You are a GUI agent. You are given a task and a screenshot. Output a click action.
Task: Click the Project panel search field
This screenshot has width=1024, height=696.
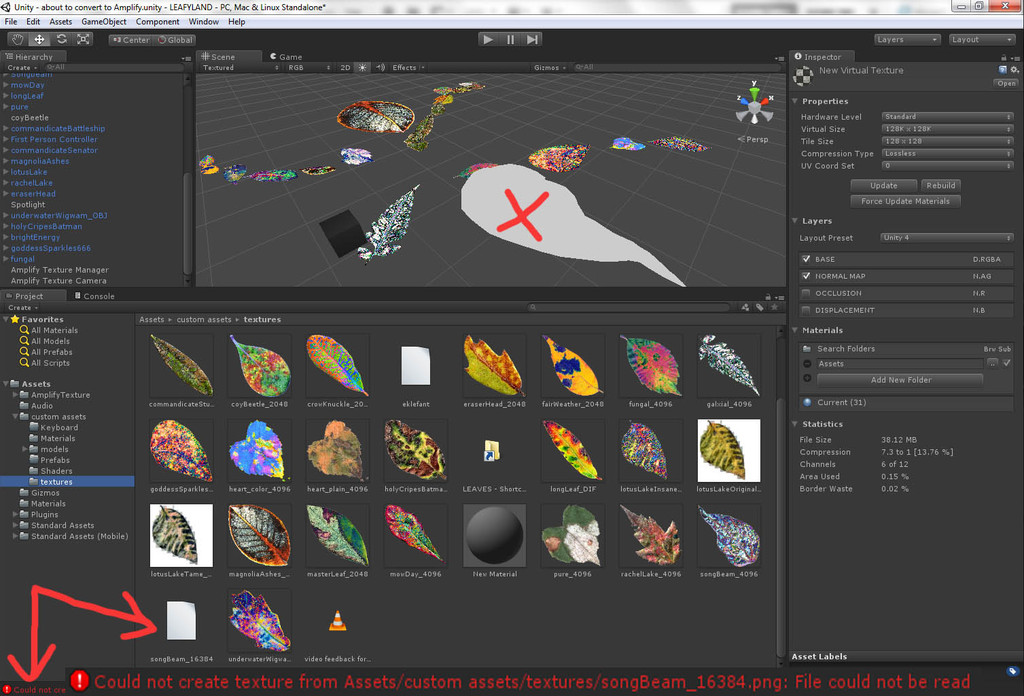pyautogui.click(x=630, y=307)
